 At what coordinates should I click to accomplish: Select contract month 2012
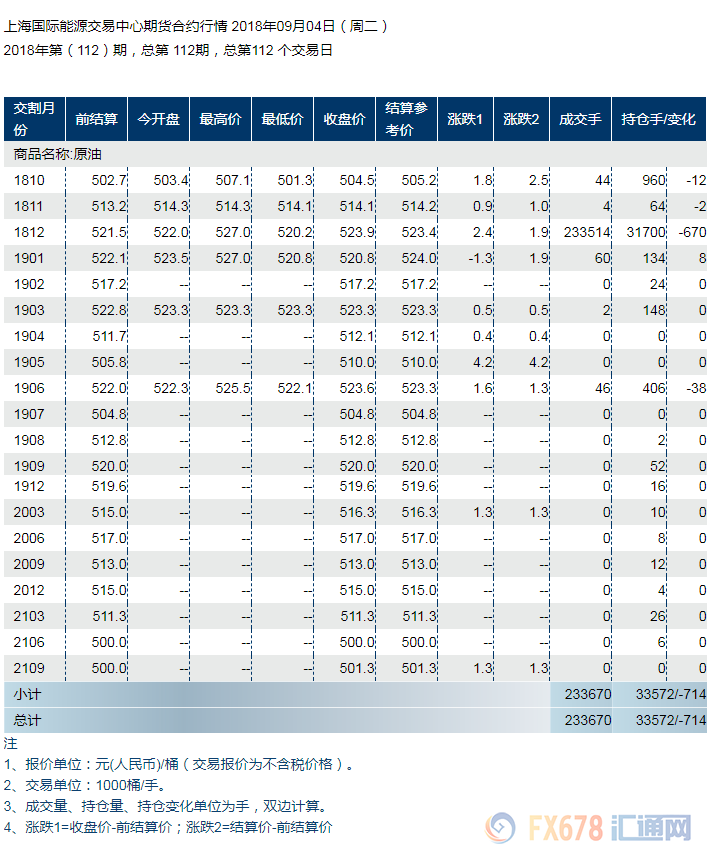coord(29,590)
